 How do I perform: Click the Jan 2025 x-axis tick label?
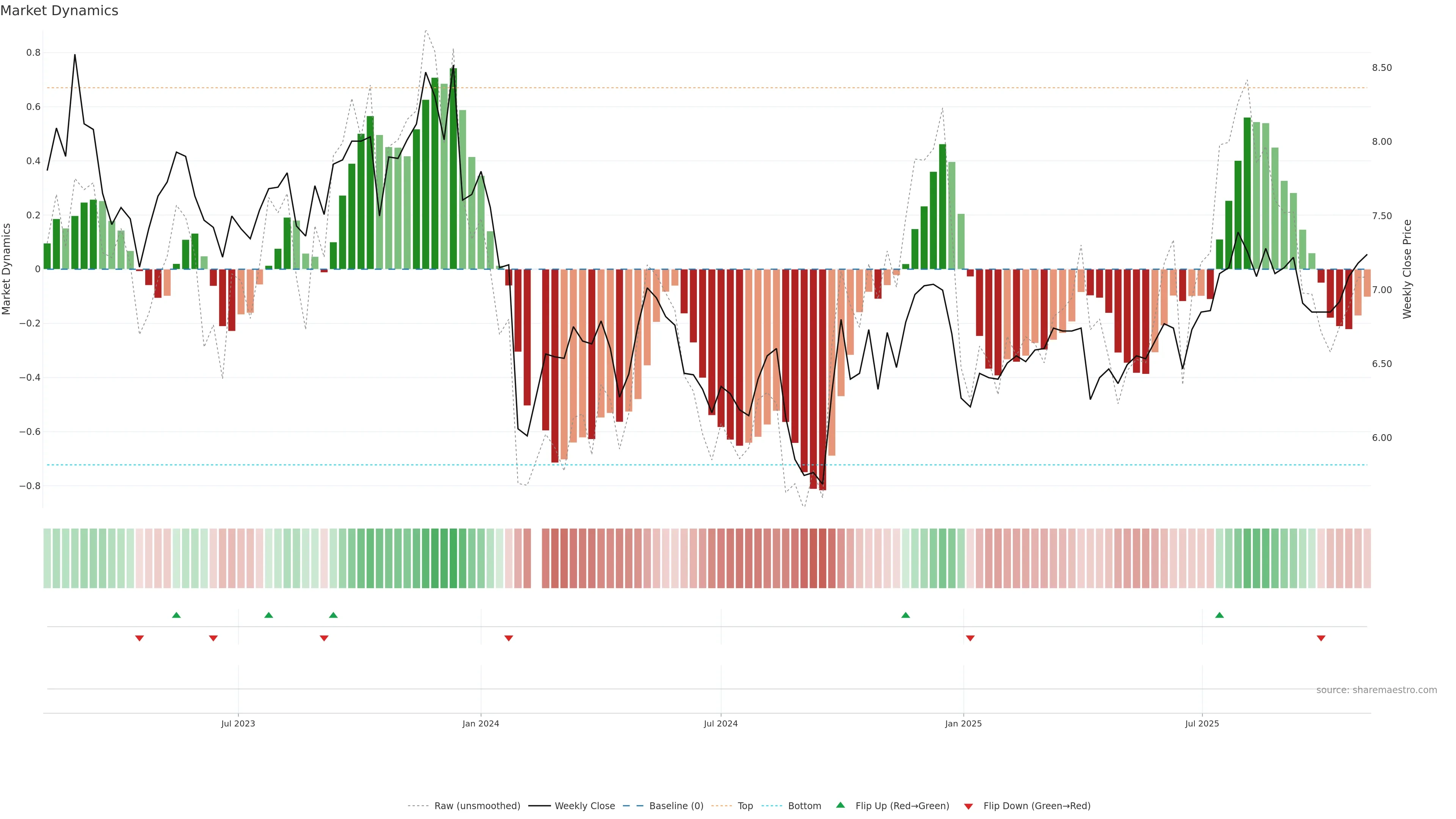[x=963, y=723]
